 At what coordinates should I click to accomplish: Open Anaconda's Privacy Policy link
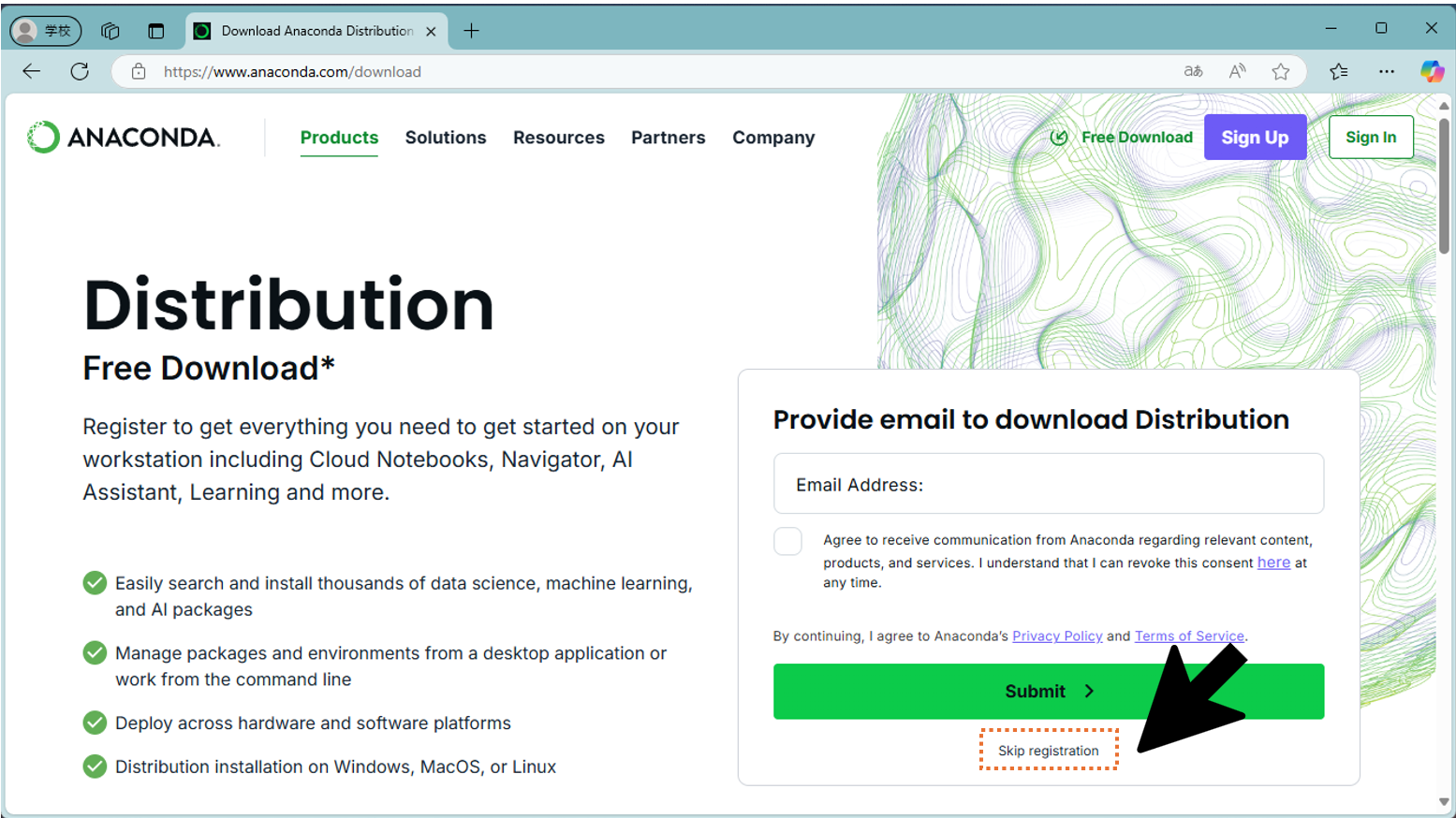(x=1057, y=635)
